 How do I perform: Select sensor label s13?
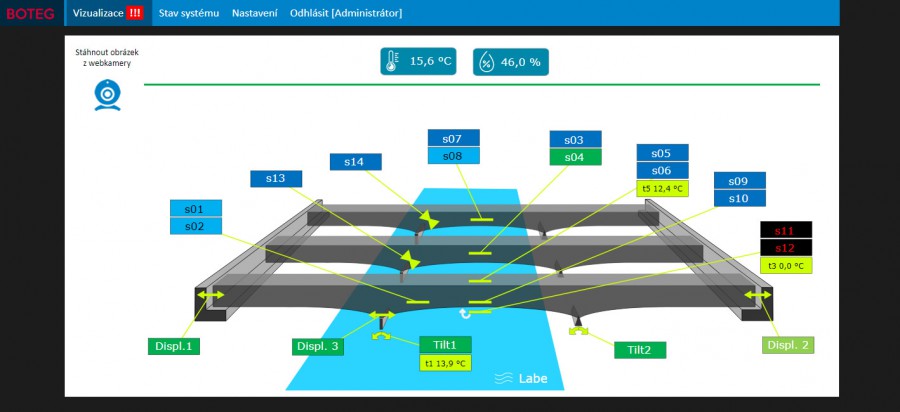tap(276, 178)
